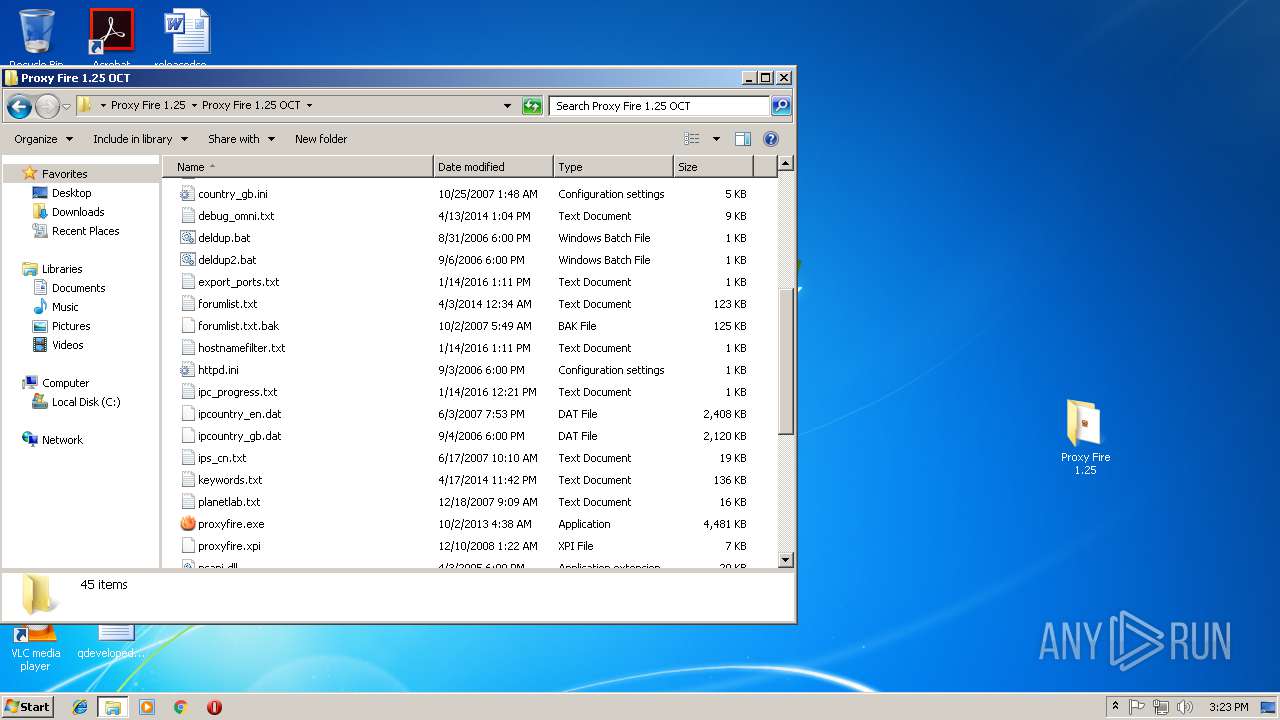Select keywords.txt file
The image size is (1280, 720).
230,480
